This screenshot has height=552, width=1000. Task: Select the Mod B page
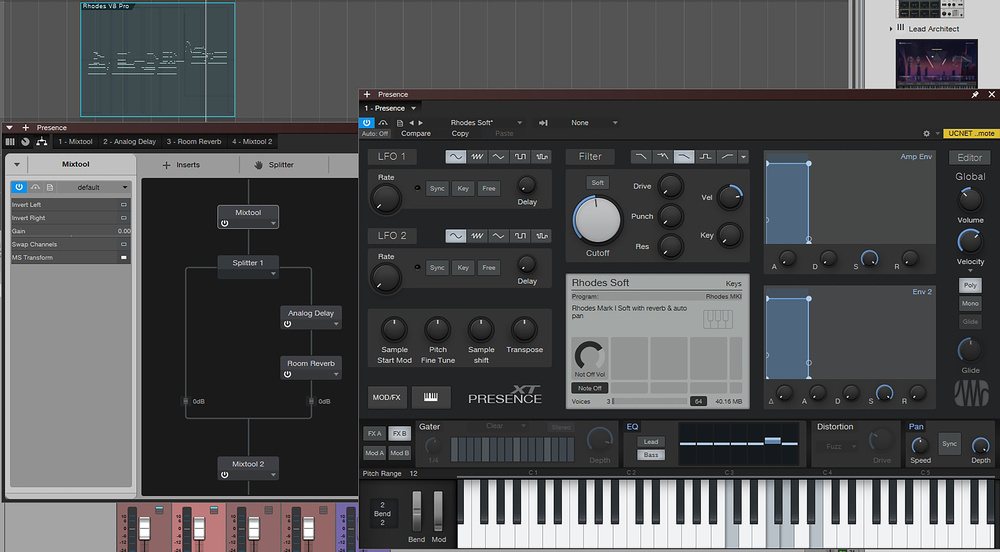(400, 453)
